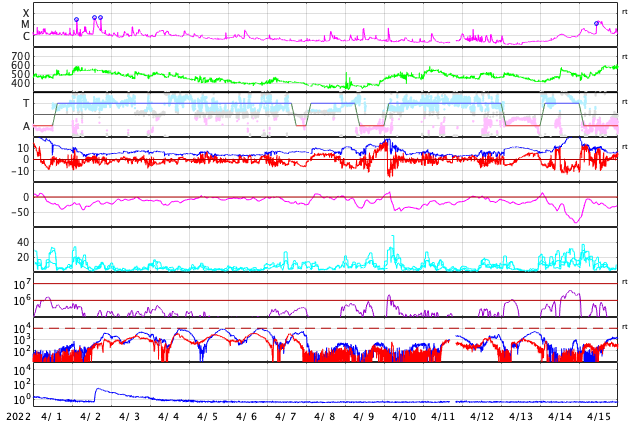634x424 pixels.
Task: Select the -50 tick label on Dst panel
Action: [21, 212]
